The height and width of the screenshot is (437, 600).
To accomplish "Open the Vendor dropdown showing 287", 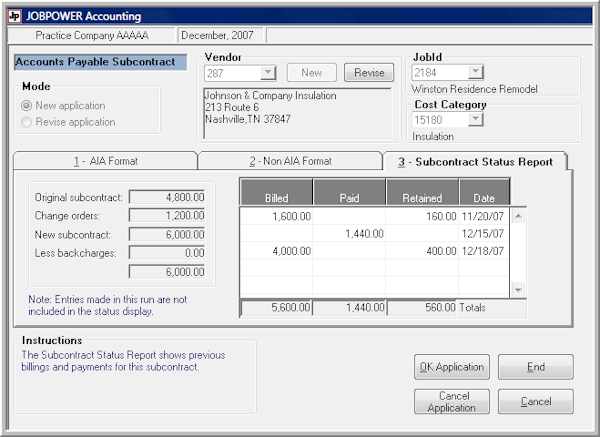I will (267, 73).
